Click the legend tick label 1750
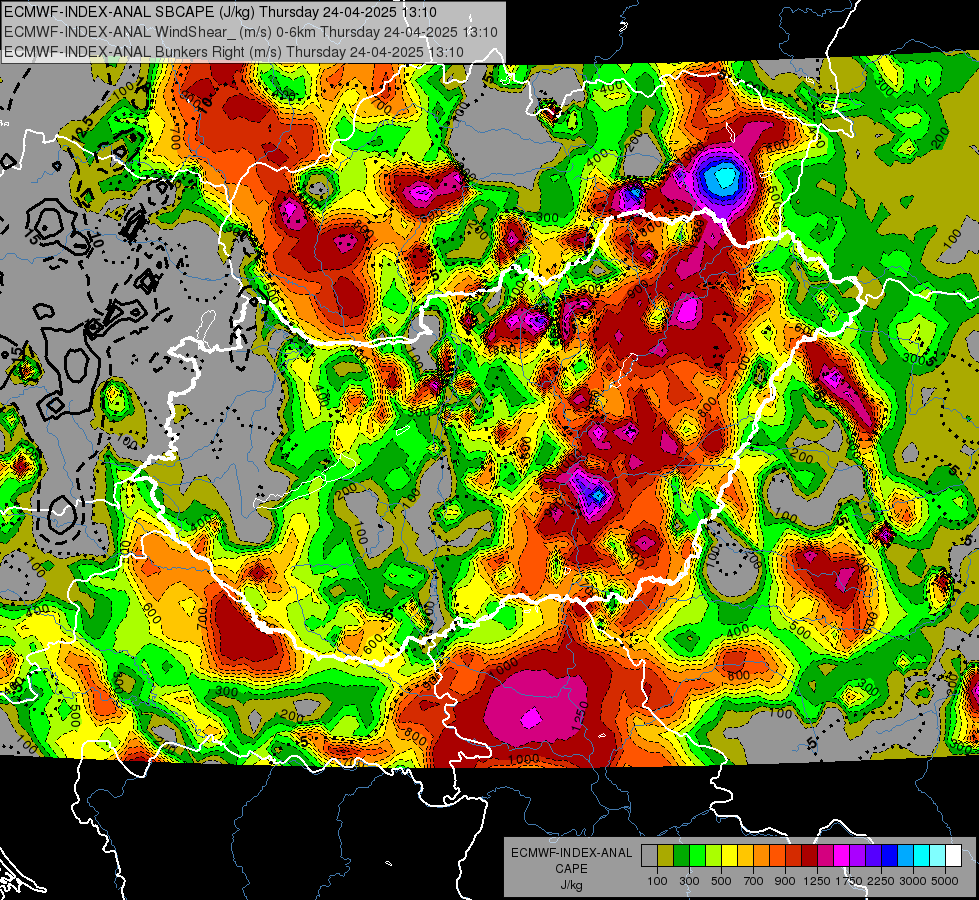This screenshot has width=979, height=900. [x=849, y=881]
